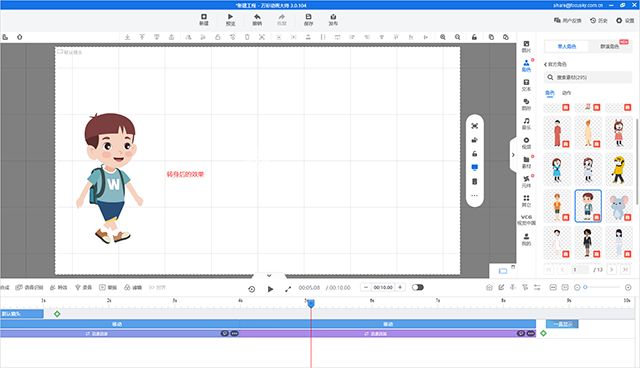This screenshot has width=640, height=368.
Task: Click the Preview icon in top toolbar
Action: pos(230,19)
